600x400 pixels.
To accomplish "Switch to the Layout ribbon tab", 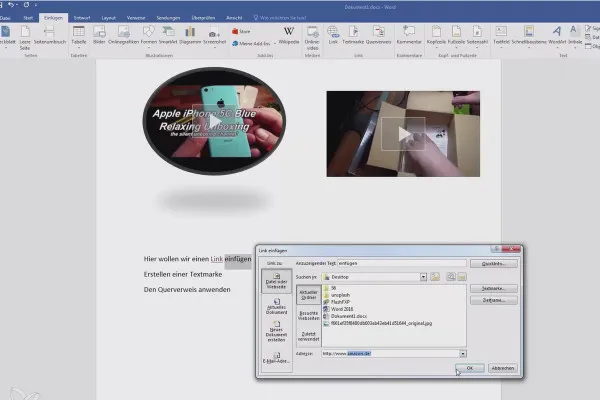I will [x=108, y=18].
